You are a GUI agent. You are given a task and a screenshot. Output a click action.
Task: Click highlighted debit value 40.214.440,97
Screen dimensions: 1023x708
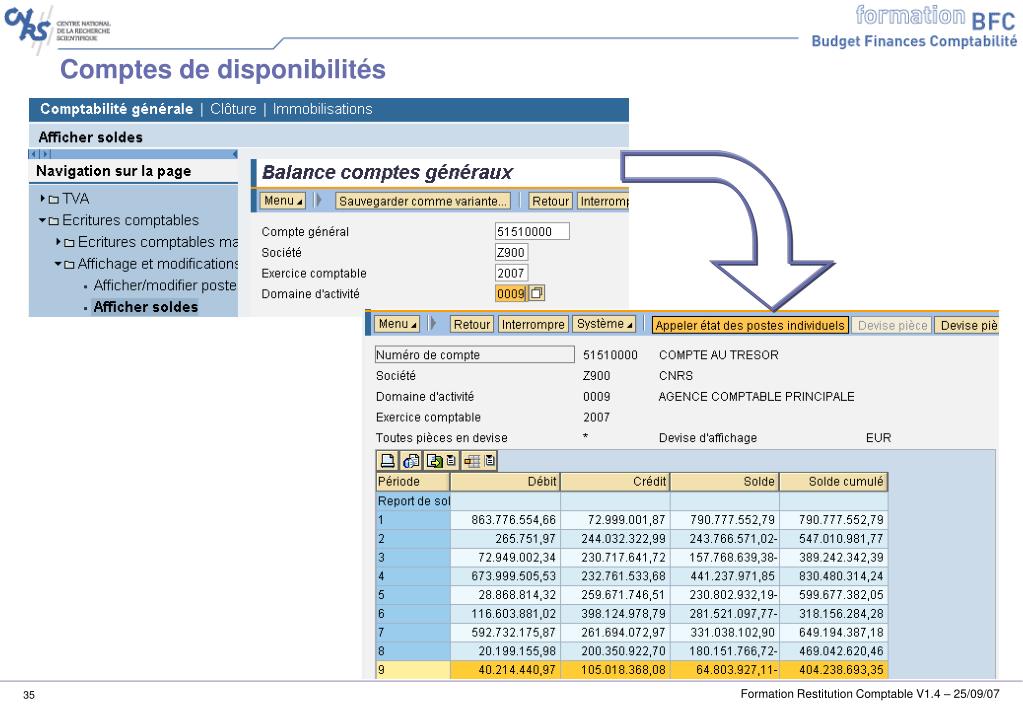point(517,670)
